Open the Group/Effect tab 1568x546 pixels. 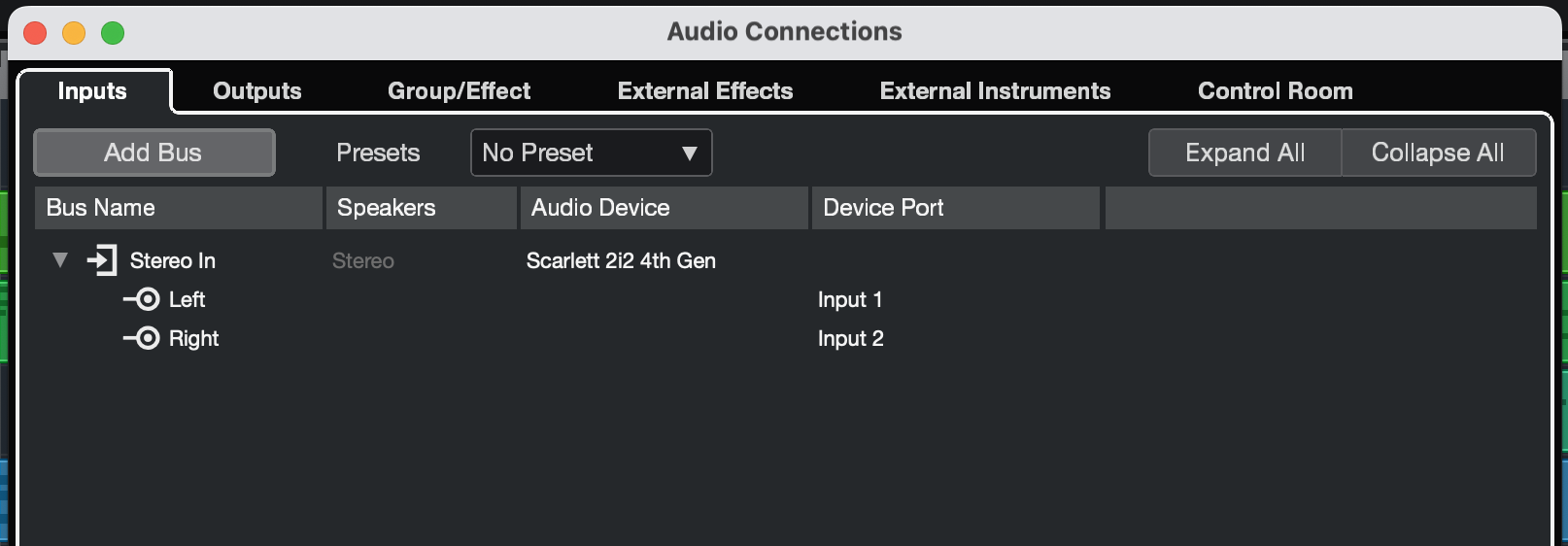coord(459,91)
